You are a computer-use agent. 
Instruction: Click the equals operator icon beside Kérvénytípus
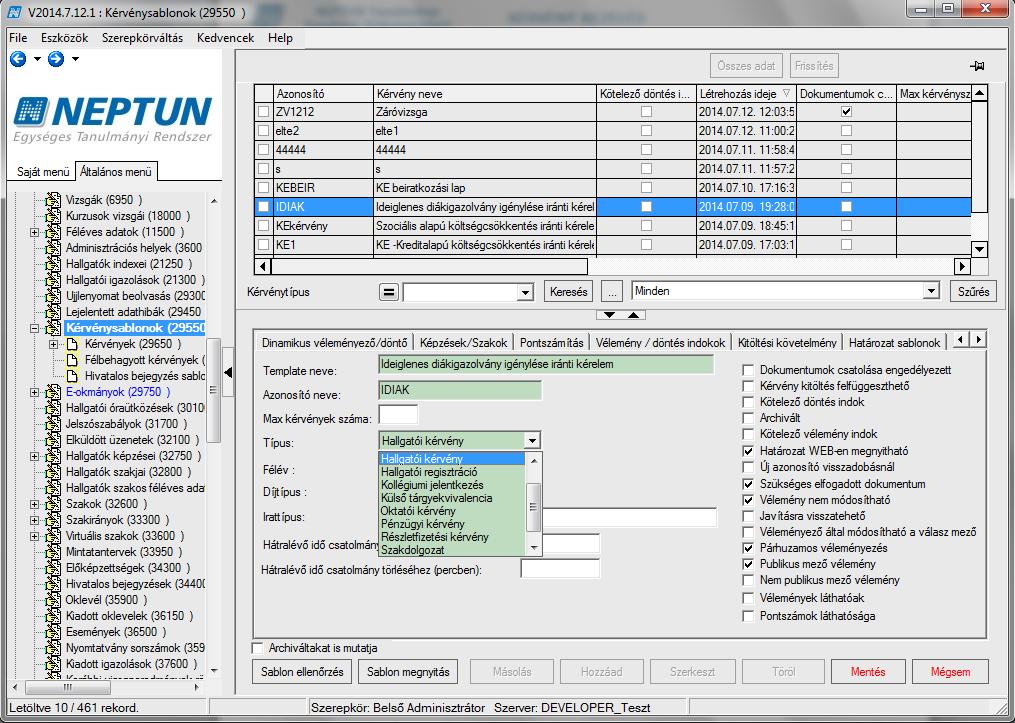(x=388, y=292)
